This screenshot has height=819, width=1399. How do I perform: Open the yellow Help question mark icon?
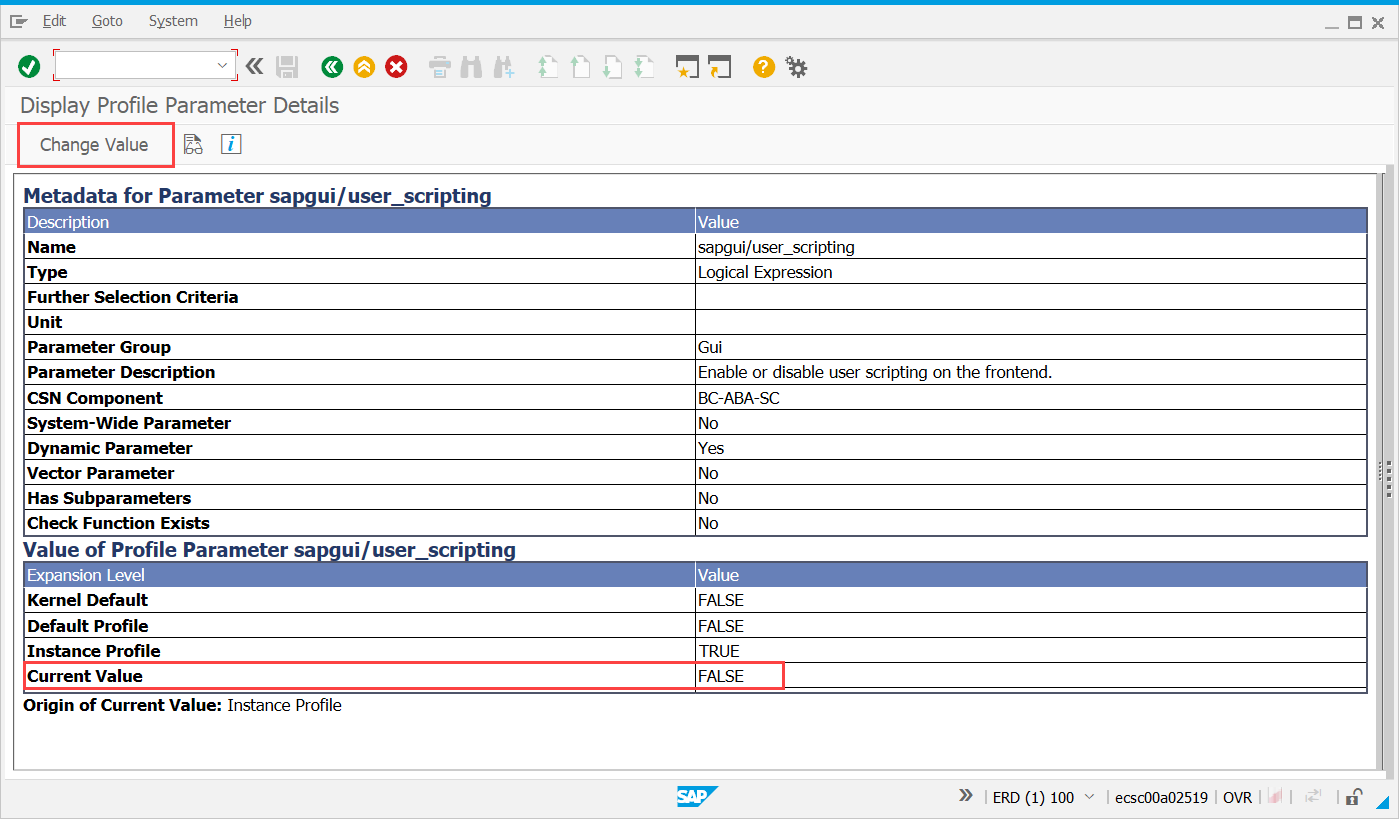(x=764, y=67)
